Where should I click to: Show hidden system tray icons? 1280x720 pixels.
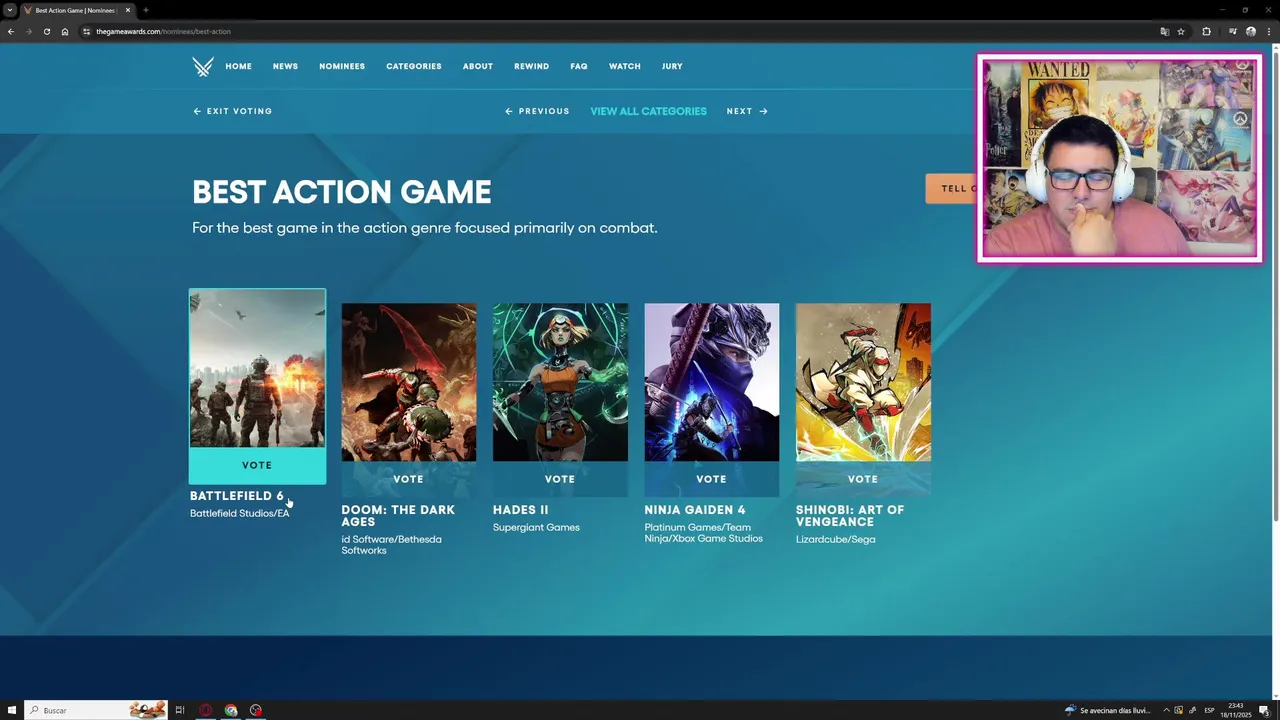1166,710
